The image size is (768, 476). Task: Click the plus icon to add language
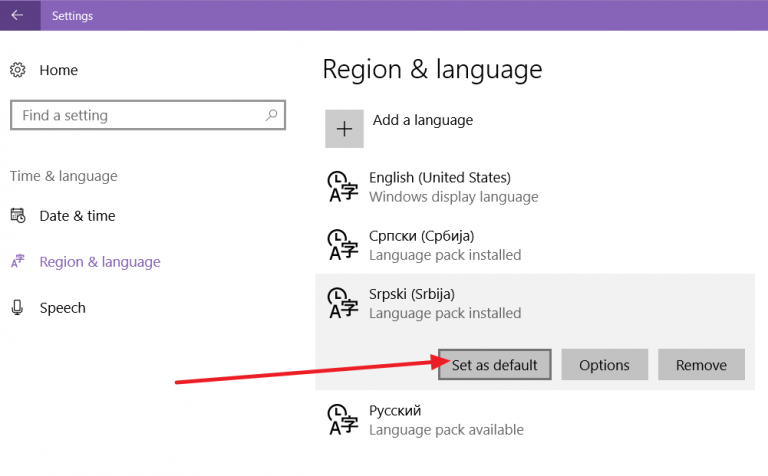pyautogui.click(x=344, y=129)
